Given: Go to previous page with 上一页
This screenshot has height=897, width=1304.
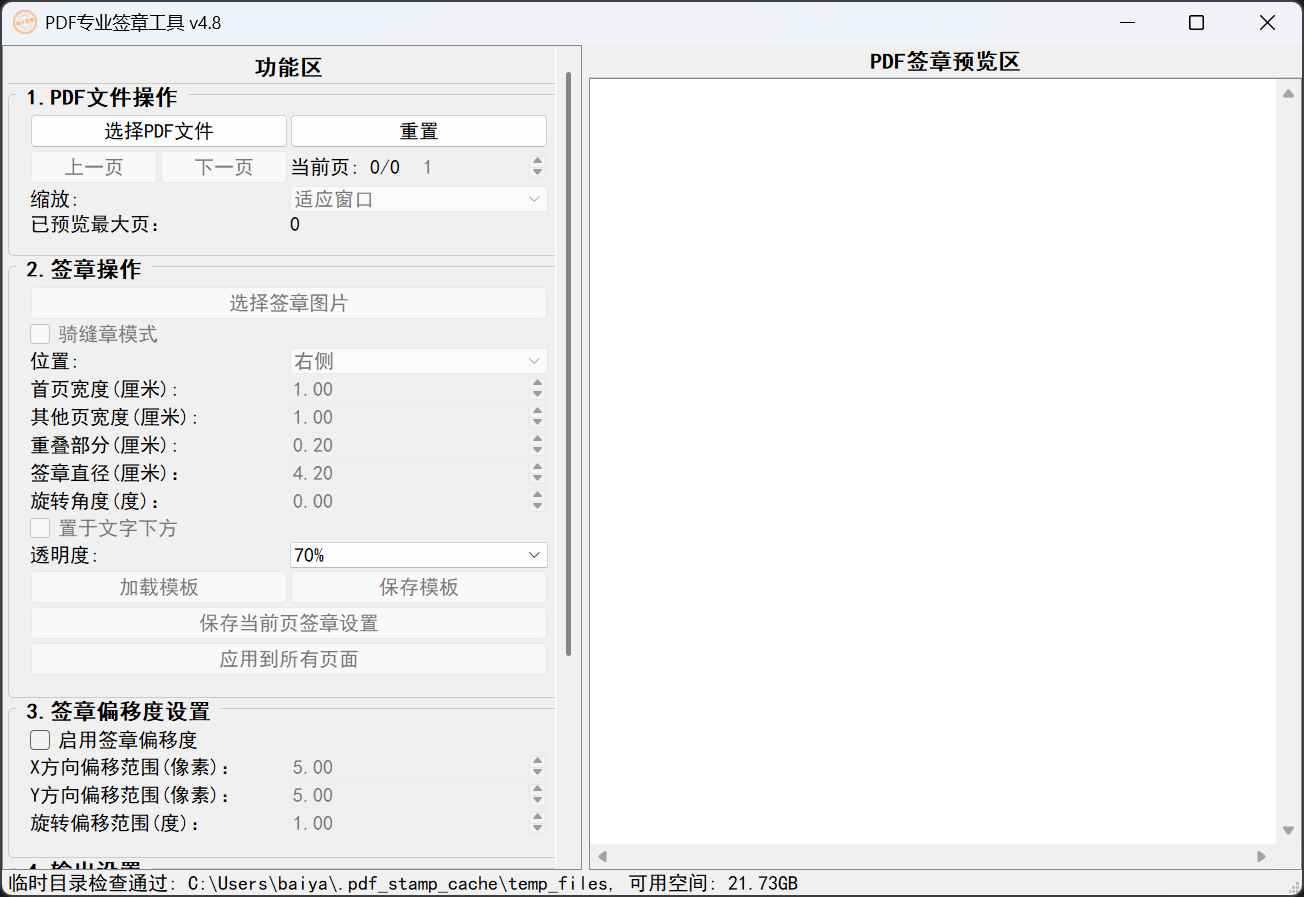Looking at the screenshot, I should tap(93, 166).
